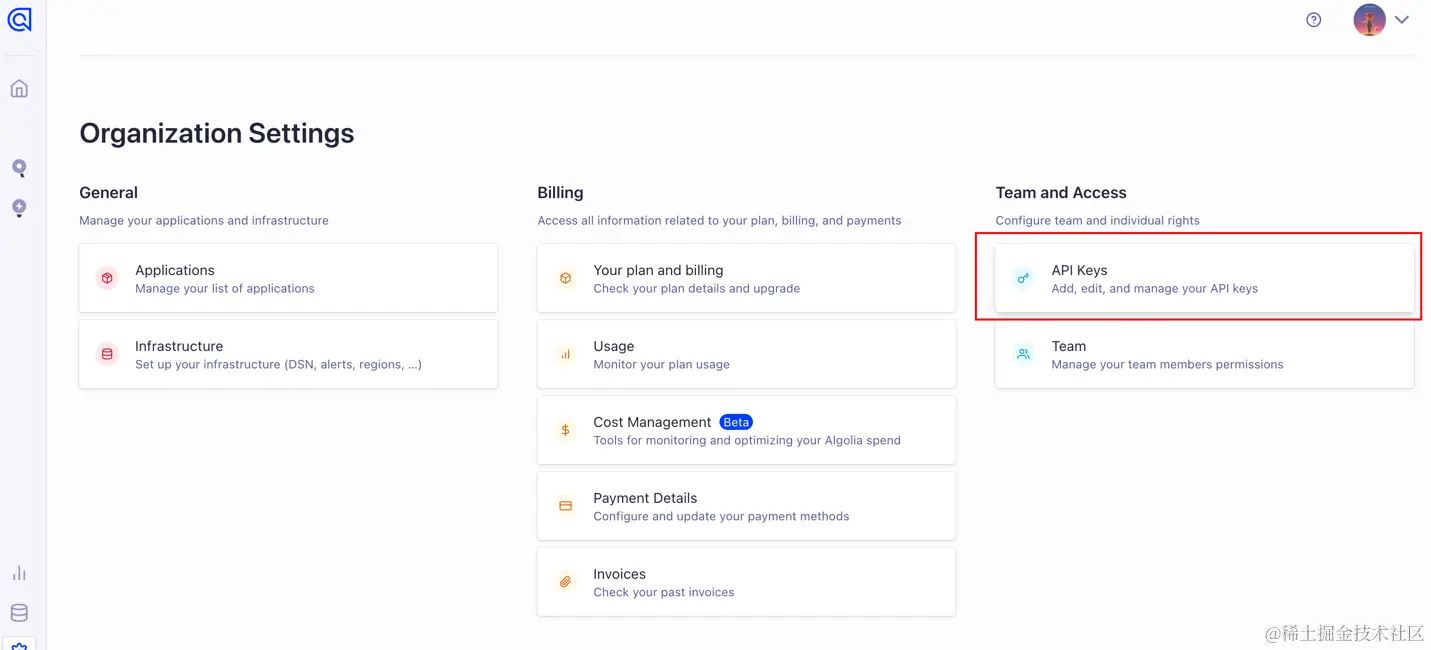Open the database Data Sources sidebar icon
Screen dimensions: 1431x650
(19, 613)
